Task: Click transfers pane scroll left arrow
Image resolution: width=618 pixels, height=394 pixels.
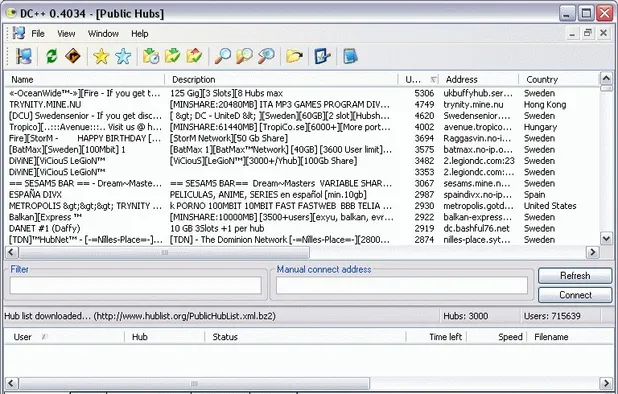Action: coord(11,383)
